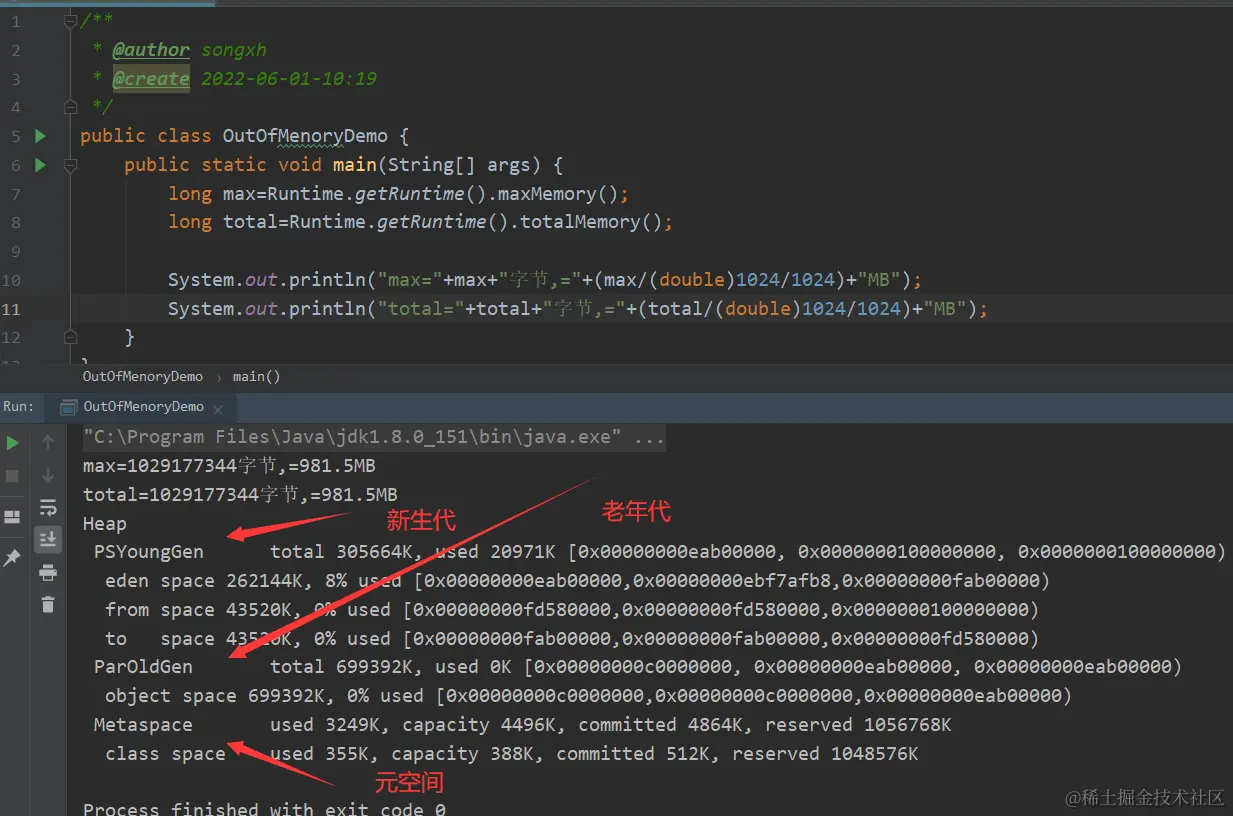
Task: Click line number 10 in gutter
Action: coord(11,280)
